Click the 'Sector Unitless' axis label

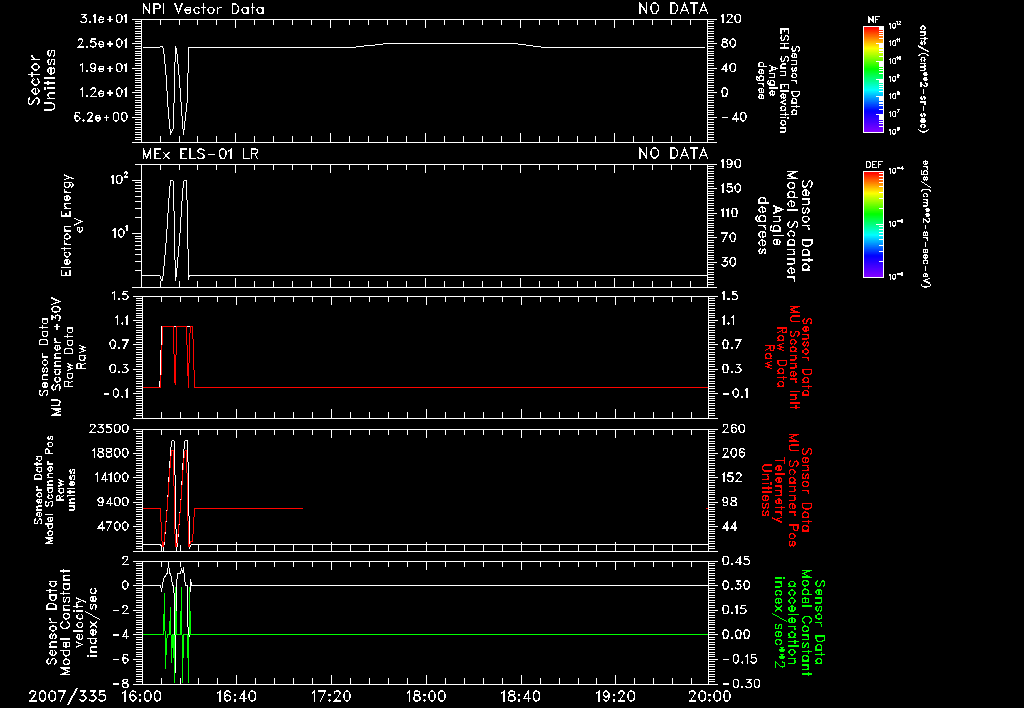click(42, 80)
